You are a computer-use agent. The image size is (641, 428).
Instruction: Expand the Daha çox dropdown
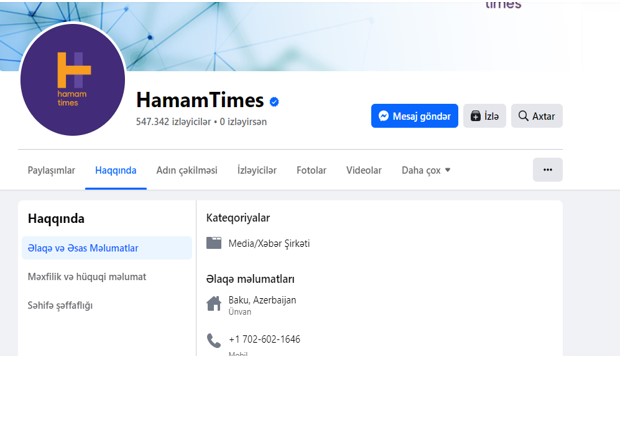426,170
